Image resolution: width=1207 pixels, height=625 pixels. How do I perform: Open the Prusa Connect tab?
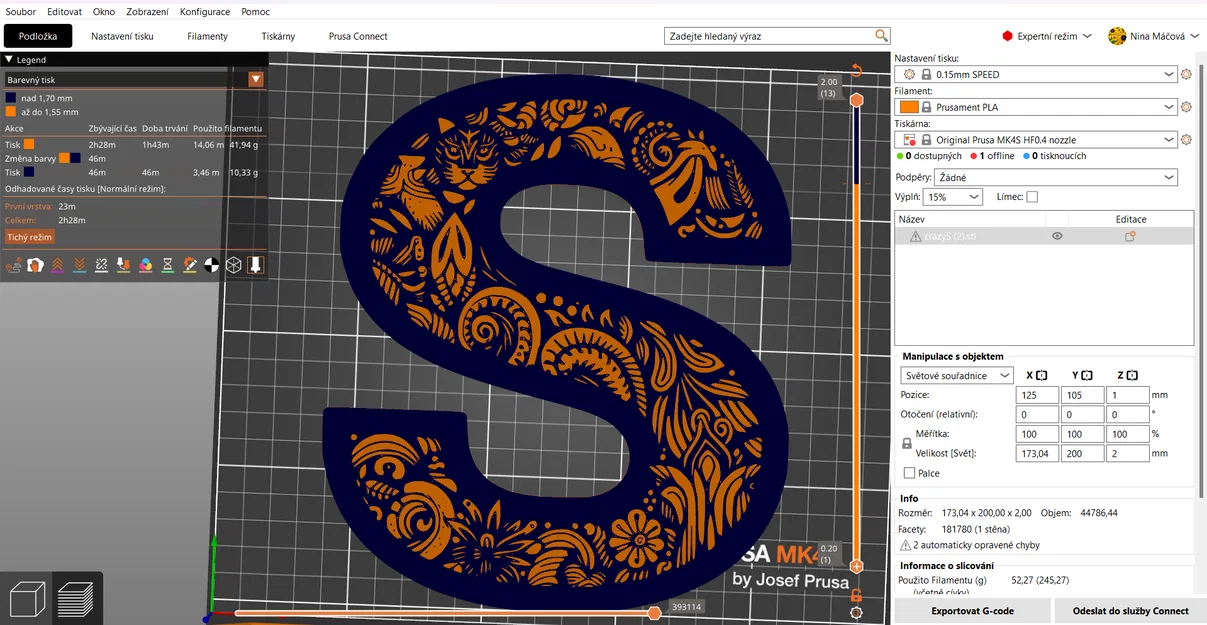358,36
